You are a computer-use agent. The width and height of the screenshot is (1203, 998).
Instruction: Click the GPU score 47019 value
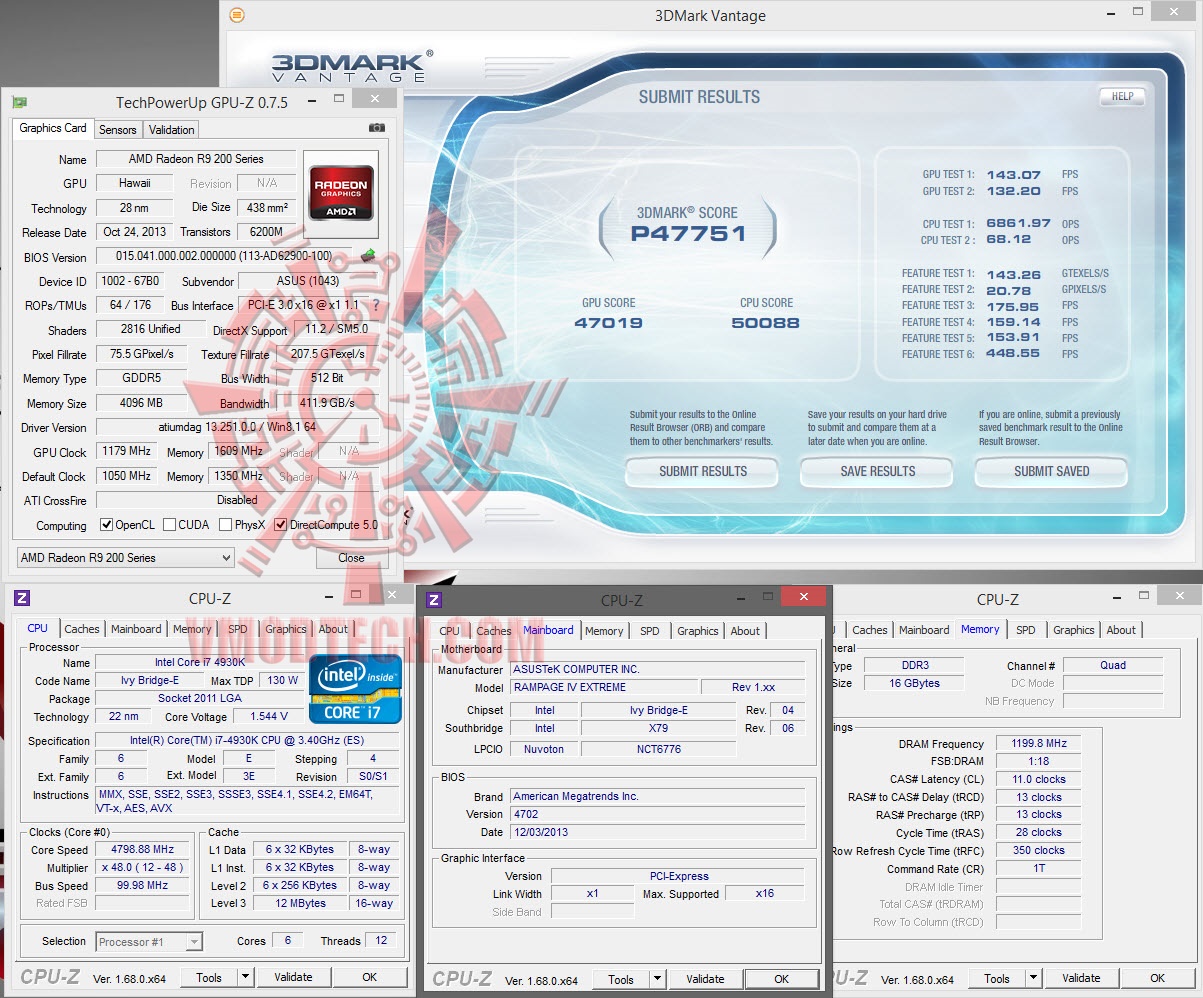point(608,323)
